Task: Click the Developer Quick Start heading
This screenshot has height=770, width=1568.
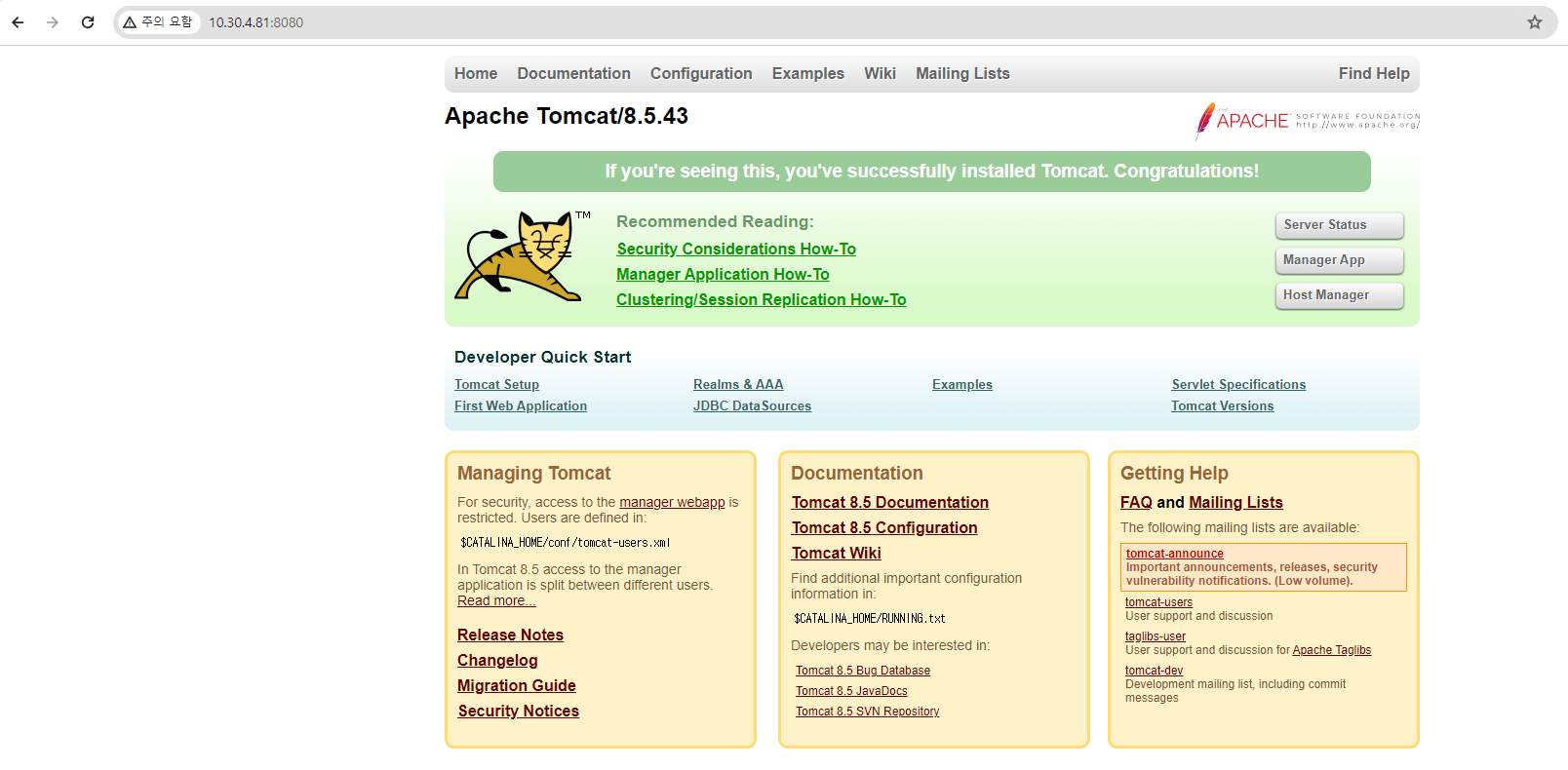Action: (542, 358)
